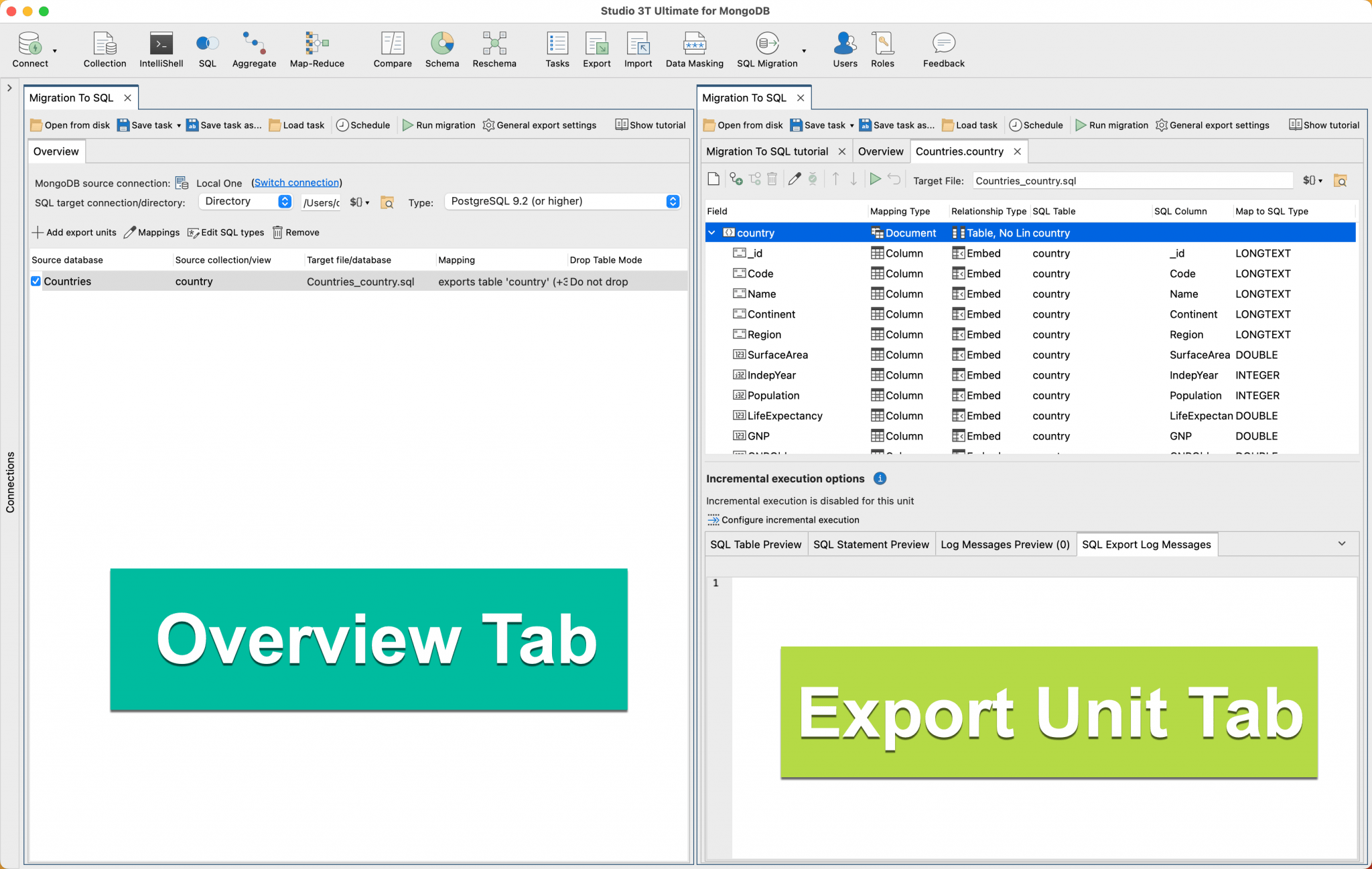The height and width of the screenshot is (869, 1372).
Task: Click the green run export unit arrow
Action: tap(875, 179)
